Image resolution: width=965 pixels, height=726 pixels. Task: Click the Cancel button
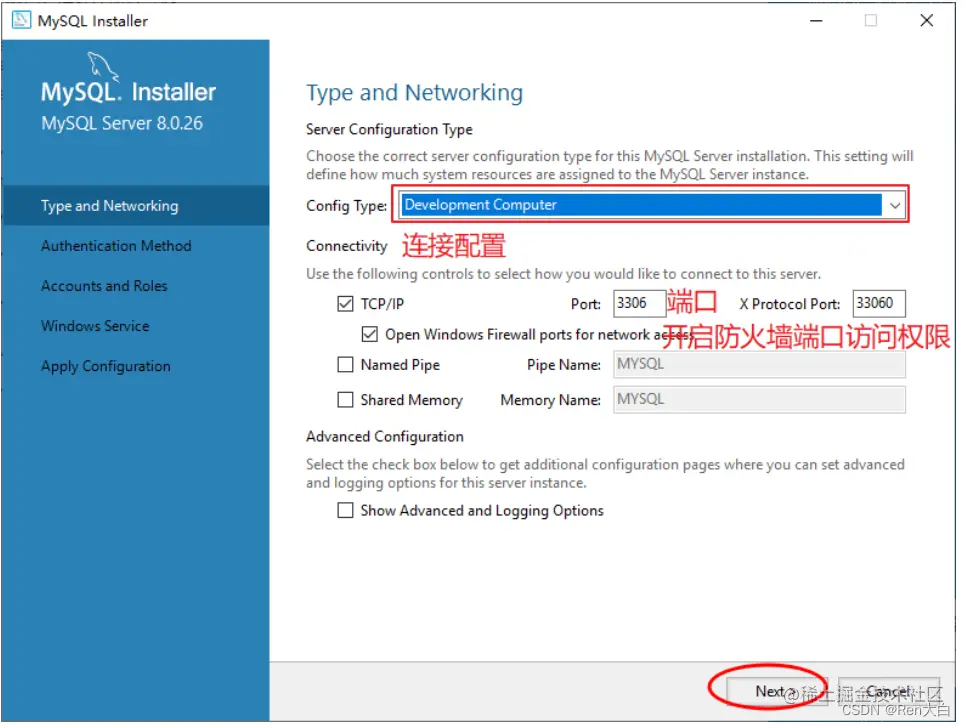tap(889, 692)
